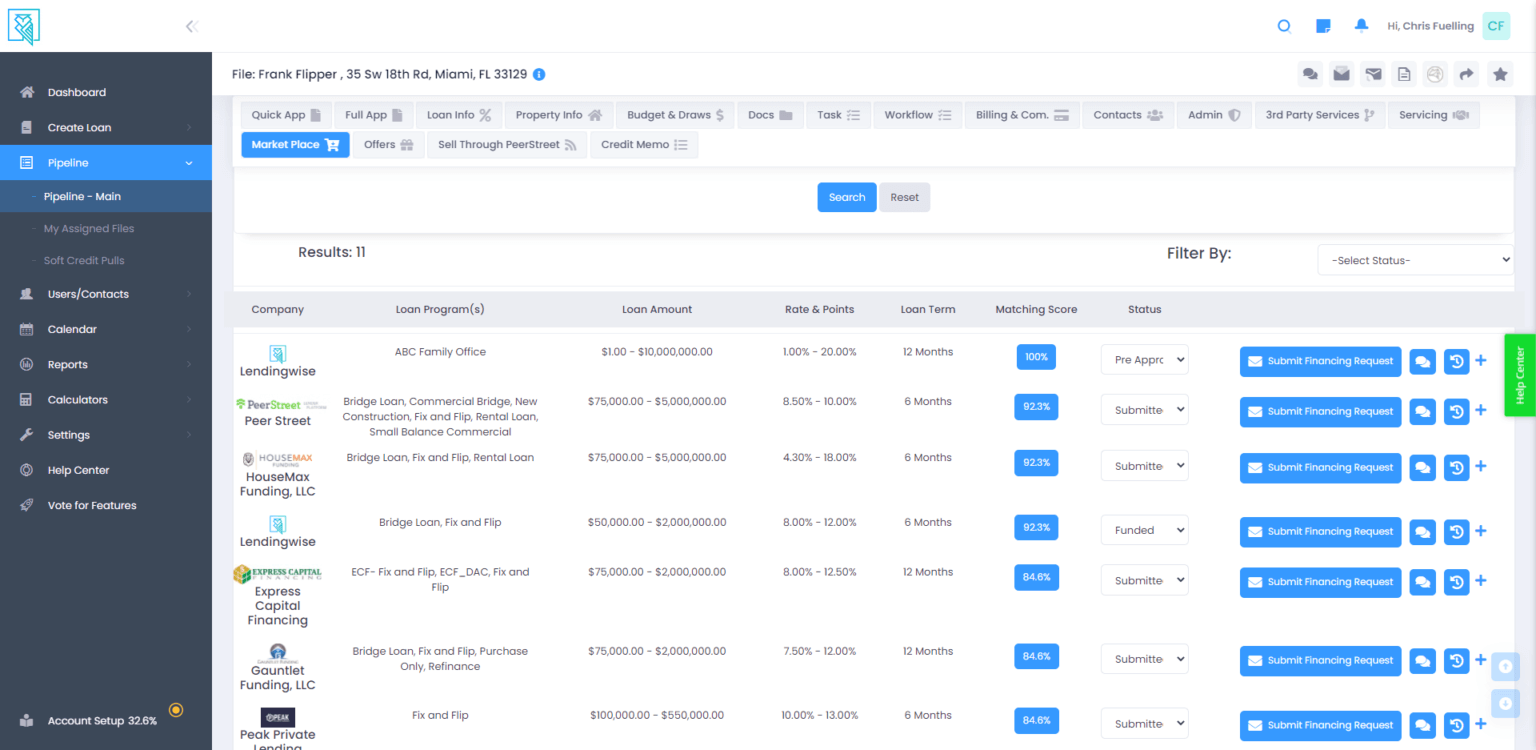Screen dimensions: 1536x750
Task: Click the Account Setup 32.6% progress item
Action: (103, 720)
